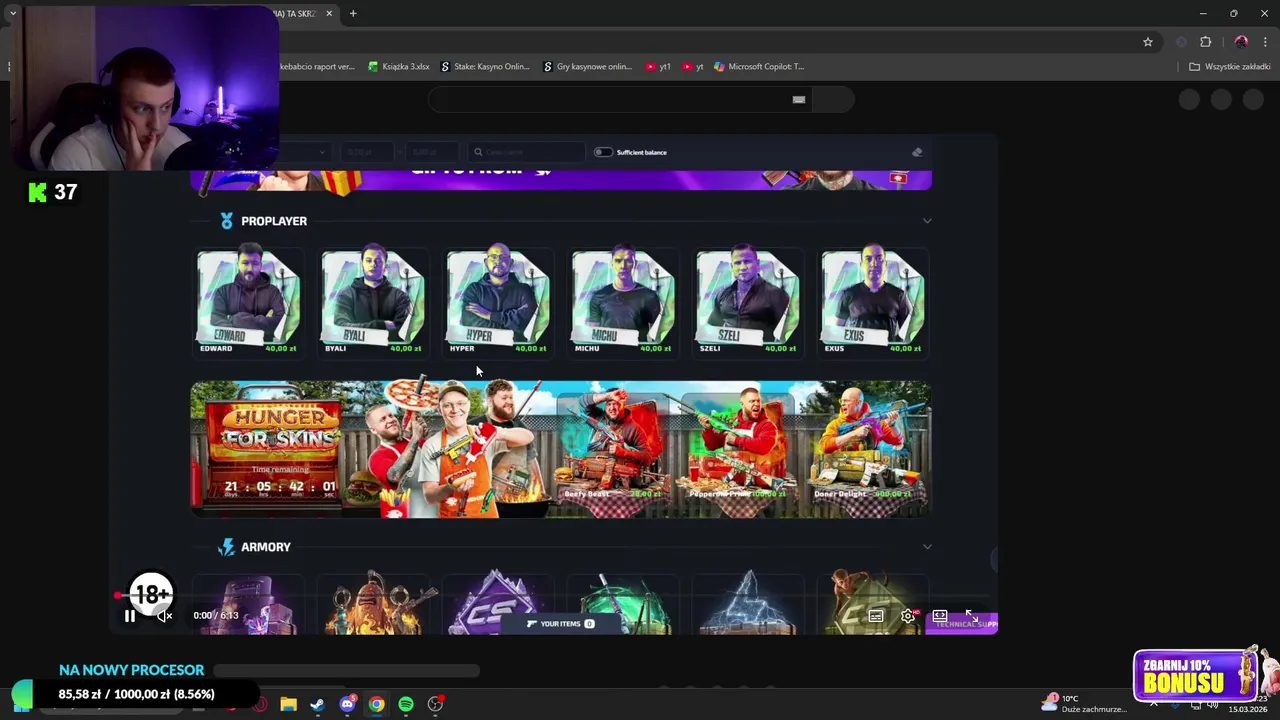1280x720 pixels.
Task: Click the green Kick logo overlay
Action: (x=38, y=192)
